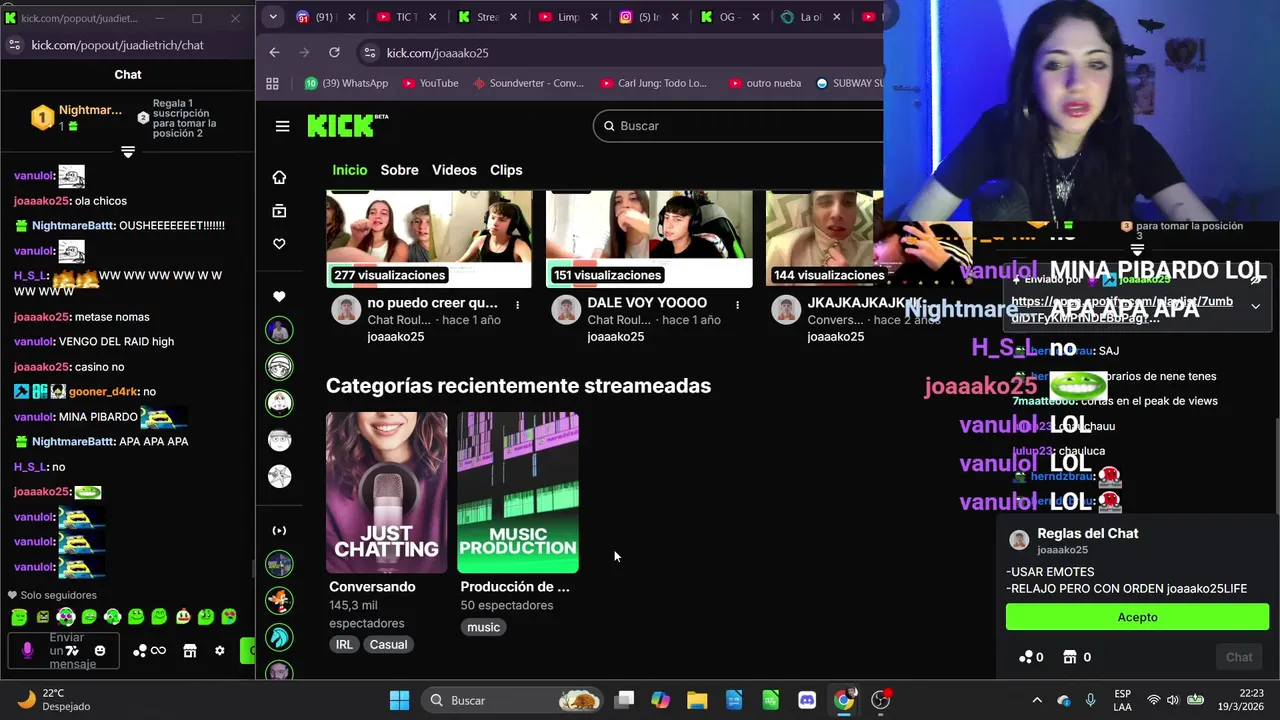Viewport: 1280px width, 720px height.
Task: Click the music tag under Producción de
Action: point(483,627)
